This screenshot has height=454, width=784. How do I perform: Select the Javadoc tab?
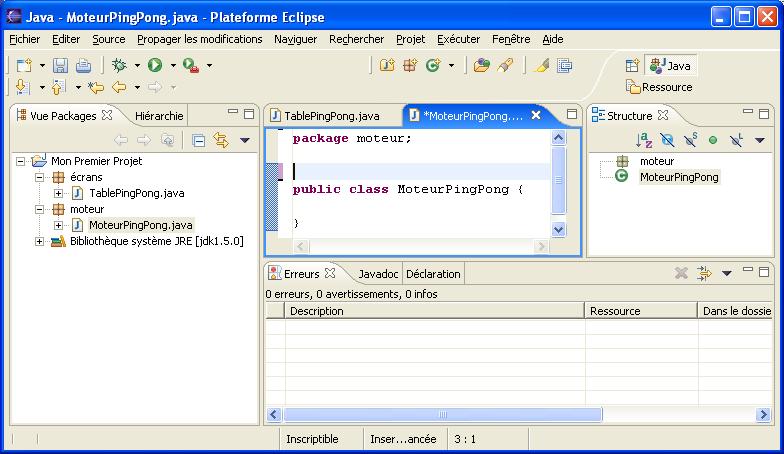(378, 273)
